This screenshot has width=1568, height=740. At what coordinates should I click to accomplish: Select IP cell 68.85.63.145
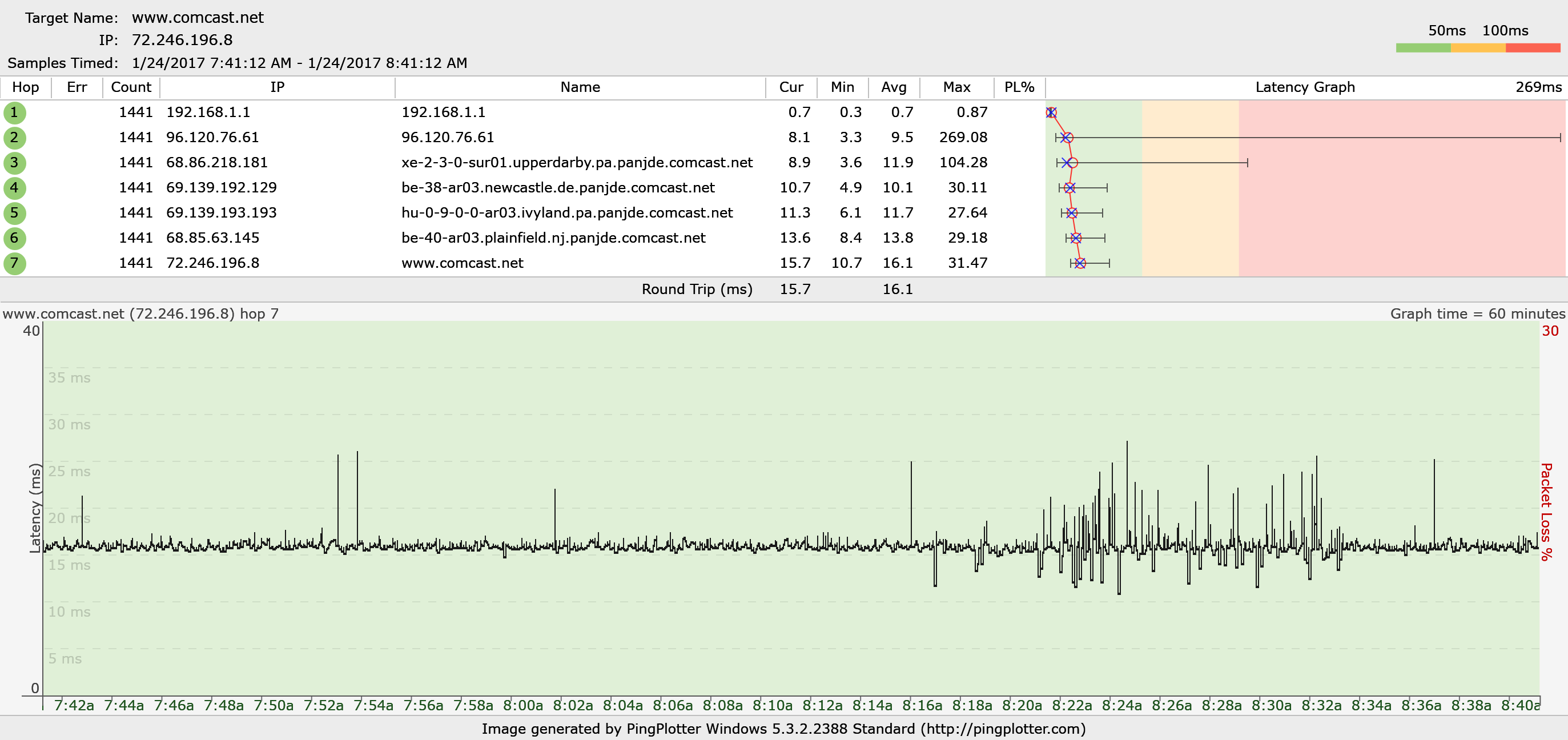click(x=212, y=238)
